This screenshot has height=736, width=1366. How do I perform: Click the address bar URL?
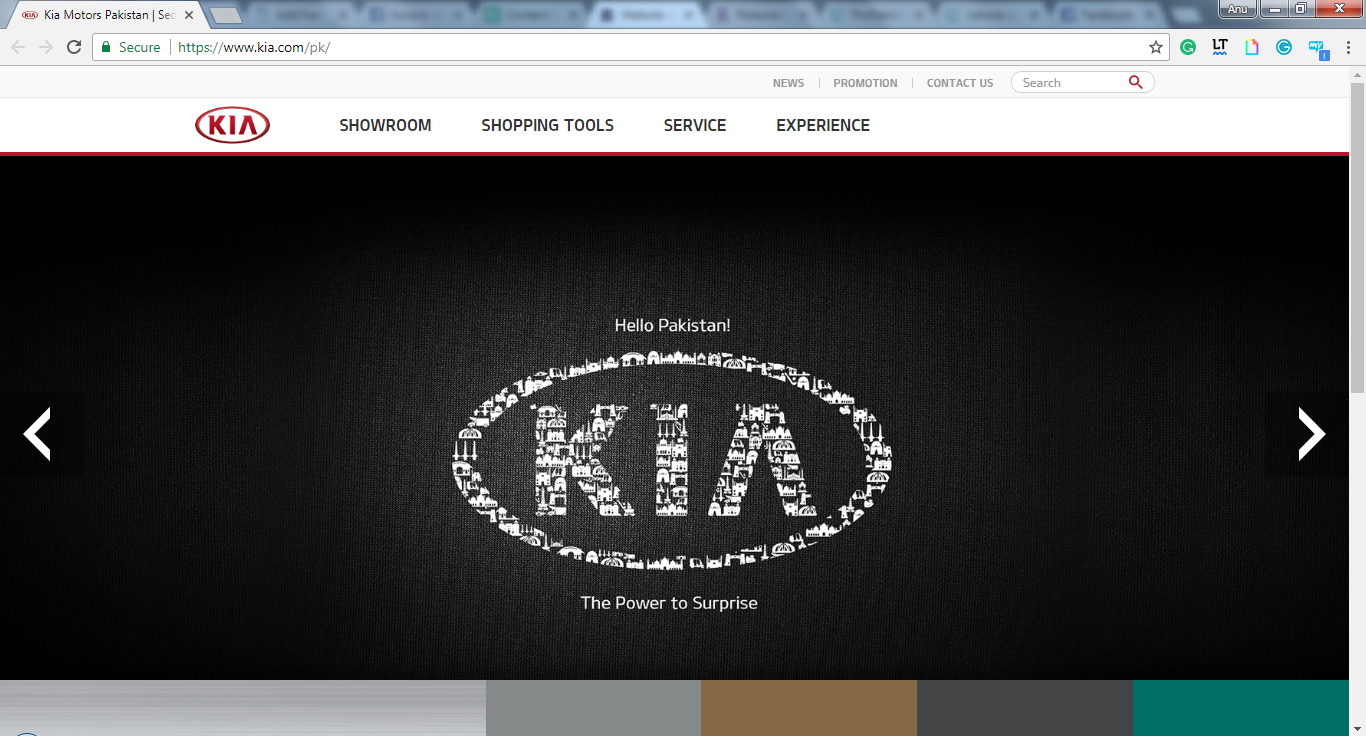(x=254, y=47)
